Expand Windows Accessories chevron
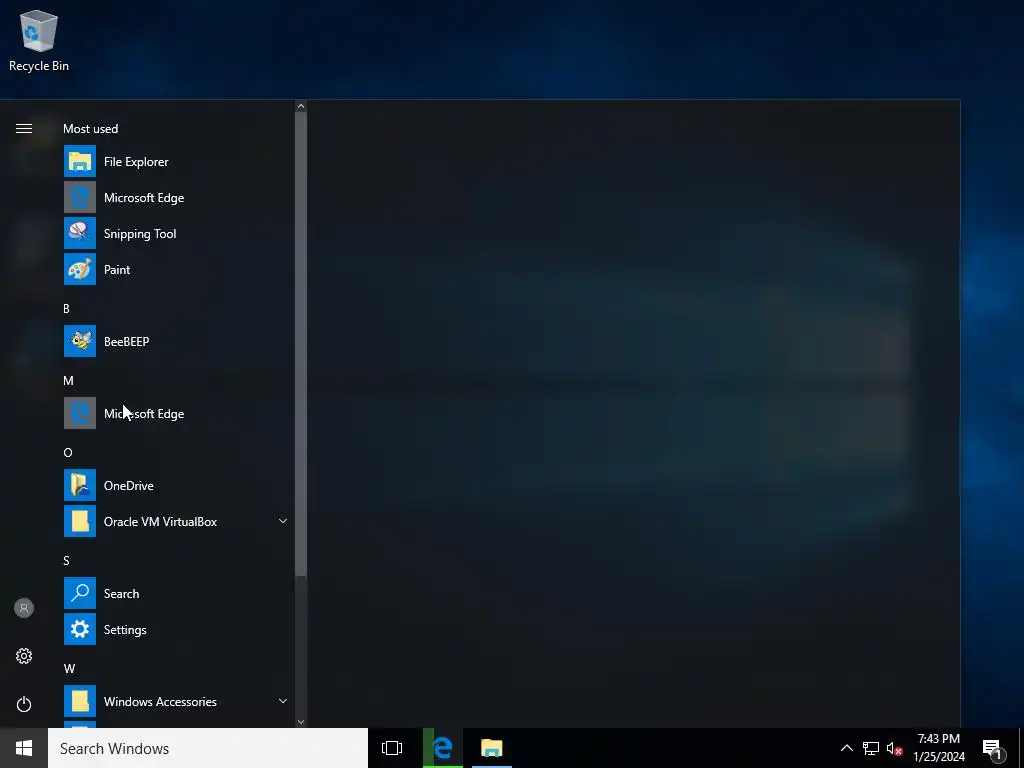The height and width of the screenshot is (768, 1024). (x=283, y=701)
